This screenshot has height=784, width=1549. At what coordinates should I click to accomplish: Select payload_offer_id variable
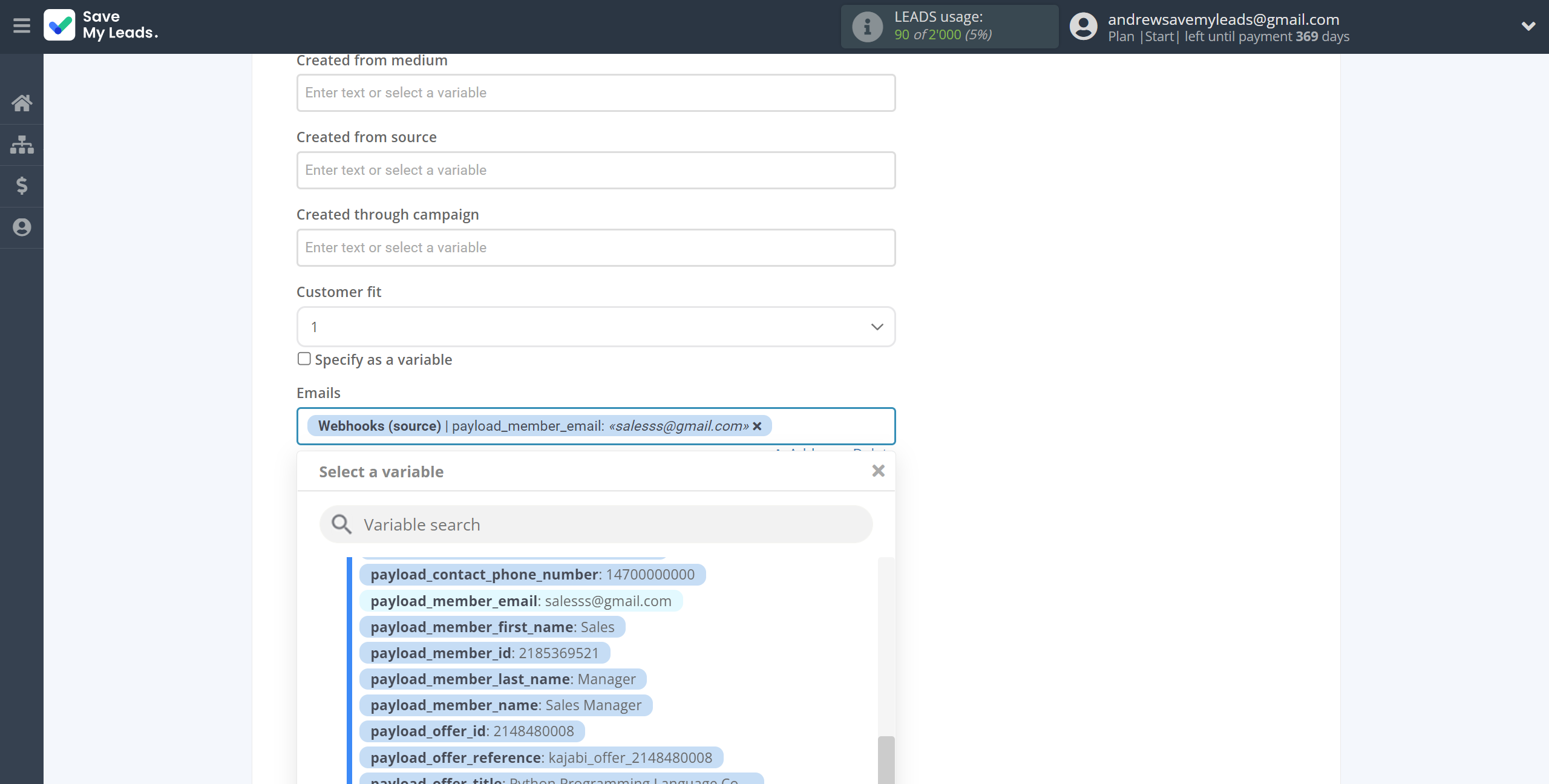click(x=472, y=731)
